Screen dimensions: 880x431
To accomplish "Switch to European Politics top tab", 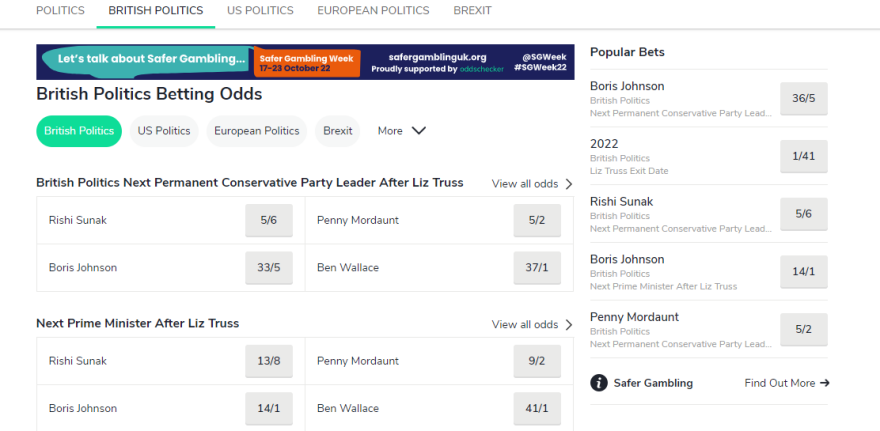I will pyautogui.click(x=373, y=11).
